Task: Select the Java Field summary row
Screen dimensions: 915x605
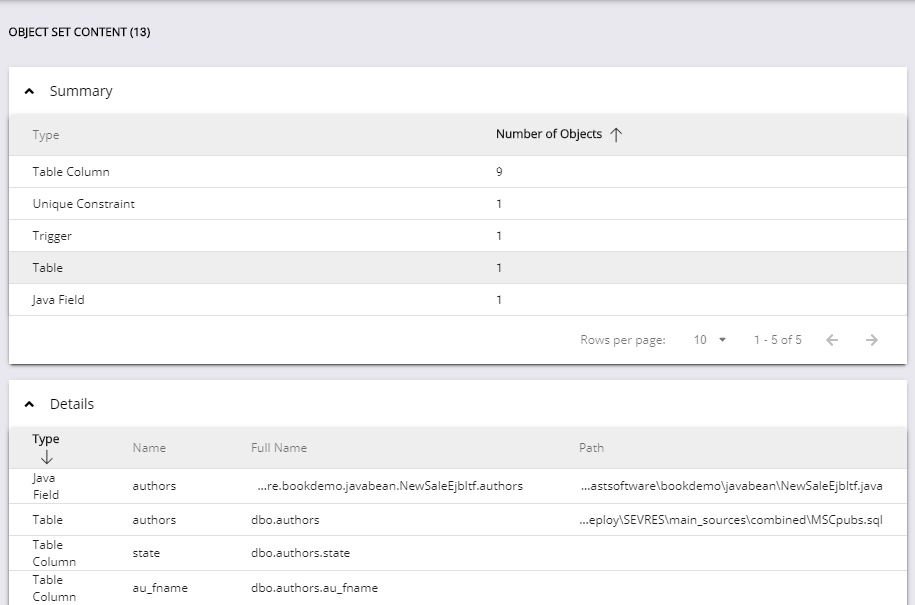Action: 58,300
